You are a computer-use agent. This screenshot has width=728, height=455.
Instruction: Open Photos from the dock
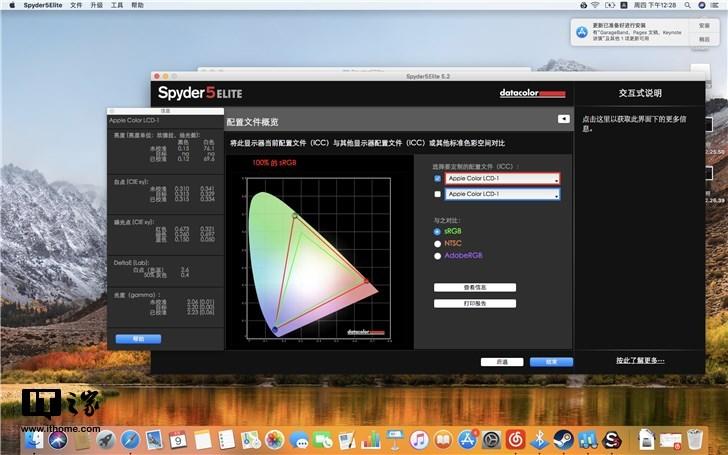pos(275,439)
